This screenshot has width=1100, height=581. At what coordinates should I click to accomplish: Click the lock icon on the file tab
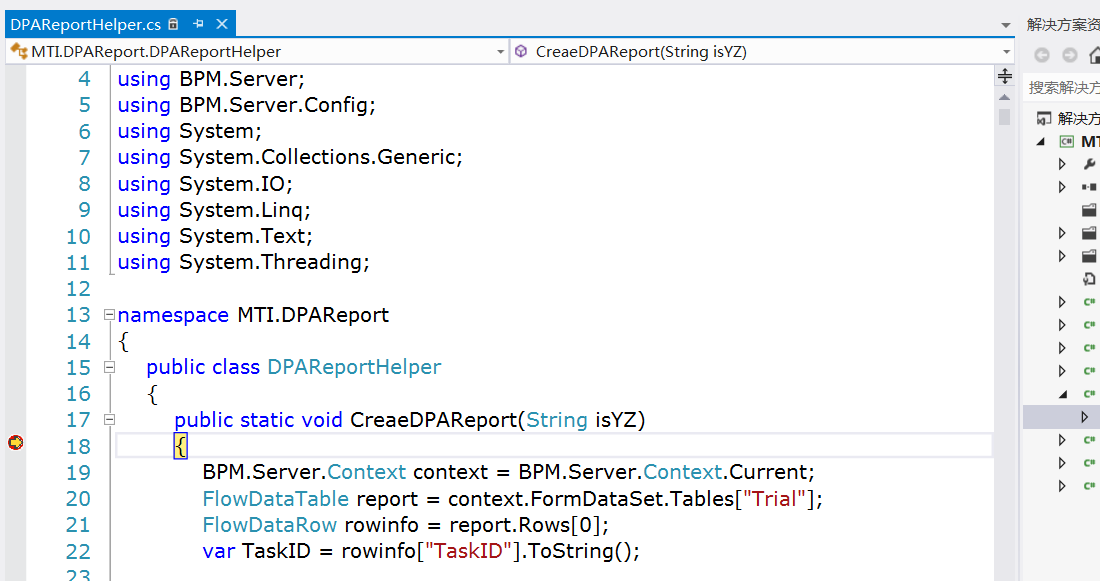tap(173, 24)
